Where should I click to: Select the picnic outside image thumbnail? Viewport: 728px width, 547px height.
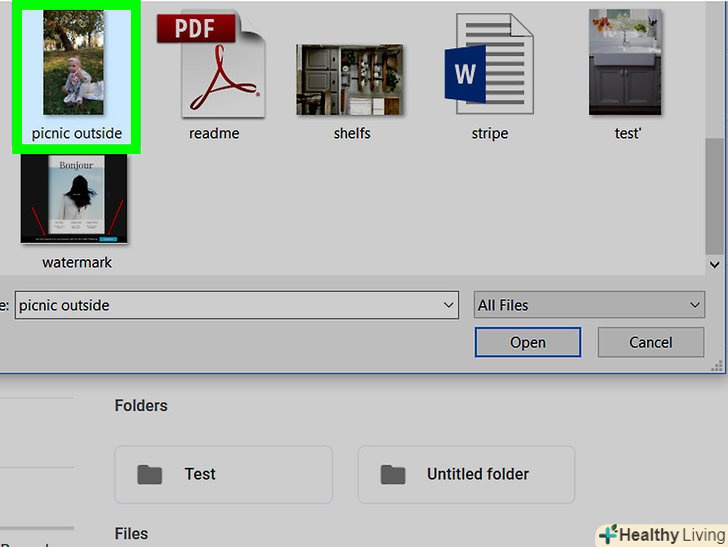[x=73, y=62]
